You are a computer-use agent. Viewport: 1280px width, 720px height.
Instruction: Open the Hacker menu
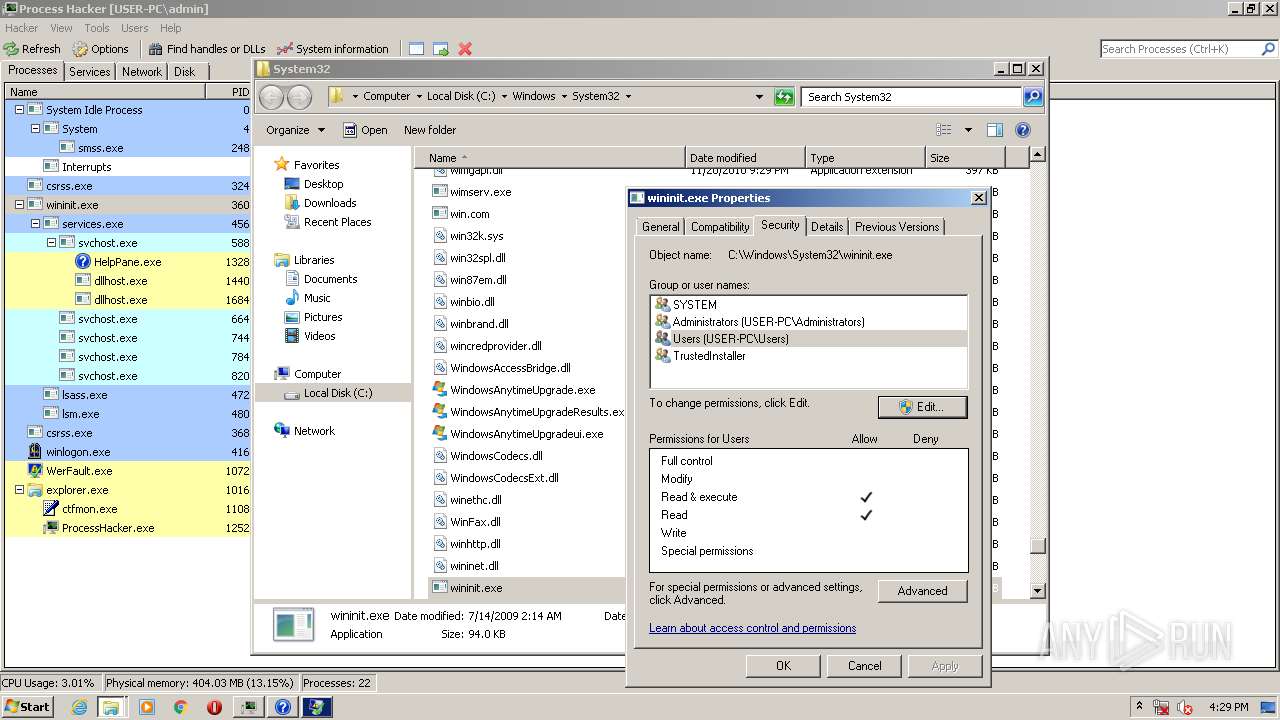22,28
